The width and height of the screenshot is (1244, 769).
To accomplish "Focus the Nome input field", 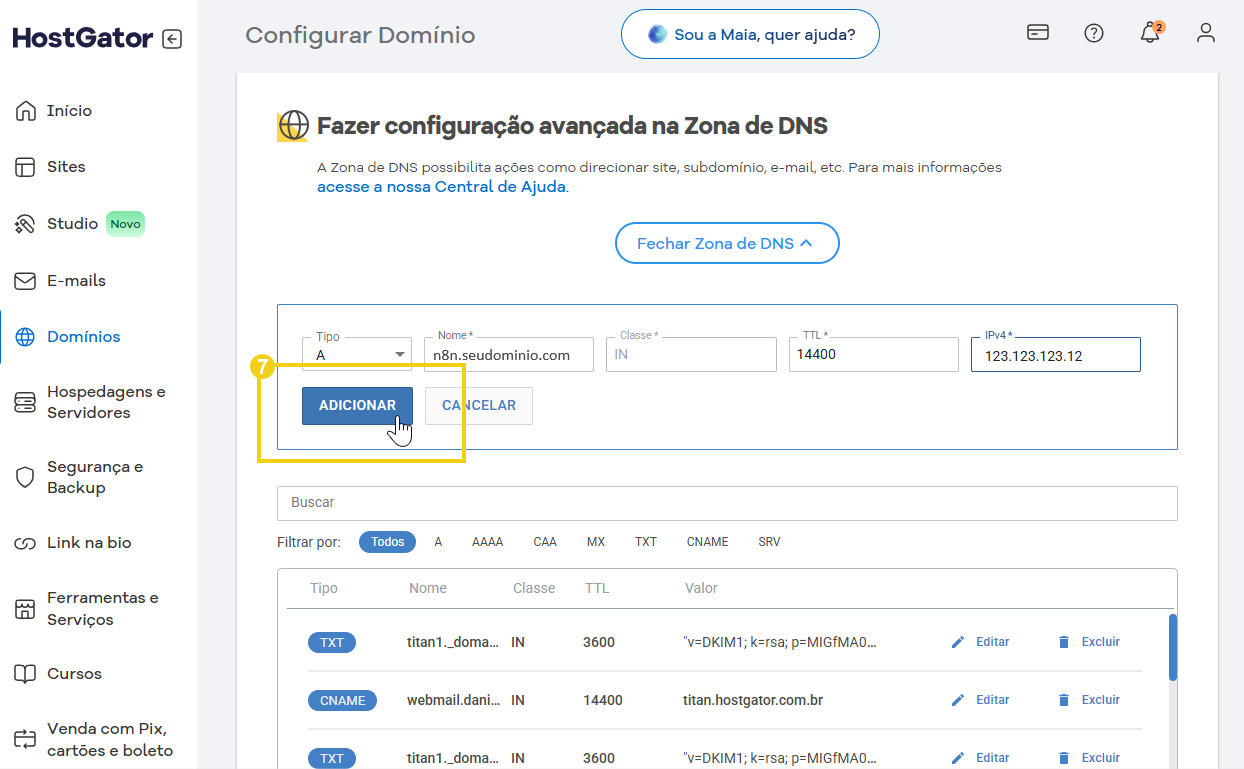I will click(x=509, y=354).
